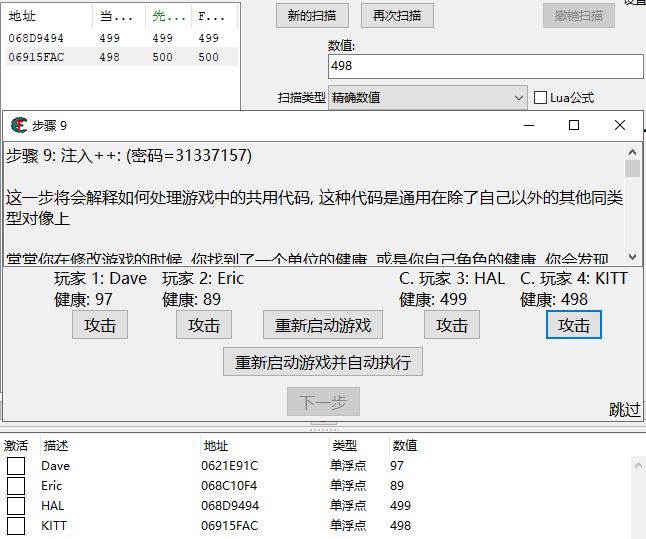The width and height of the screenshot is (646, 539).
Task: Enable the Lua公式 checkbox
Action: 540,98
